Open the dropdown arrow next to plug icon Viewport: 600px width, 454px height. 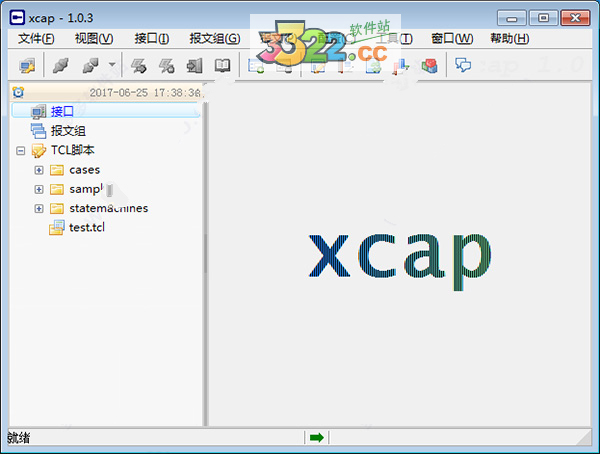click(x=112, y=64)
